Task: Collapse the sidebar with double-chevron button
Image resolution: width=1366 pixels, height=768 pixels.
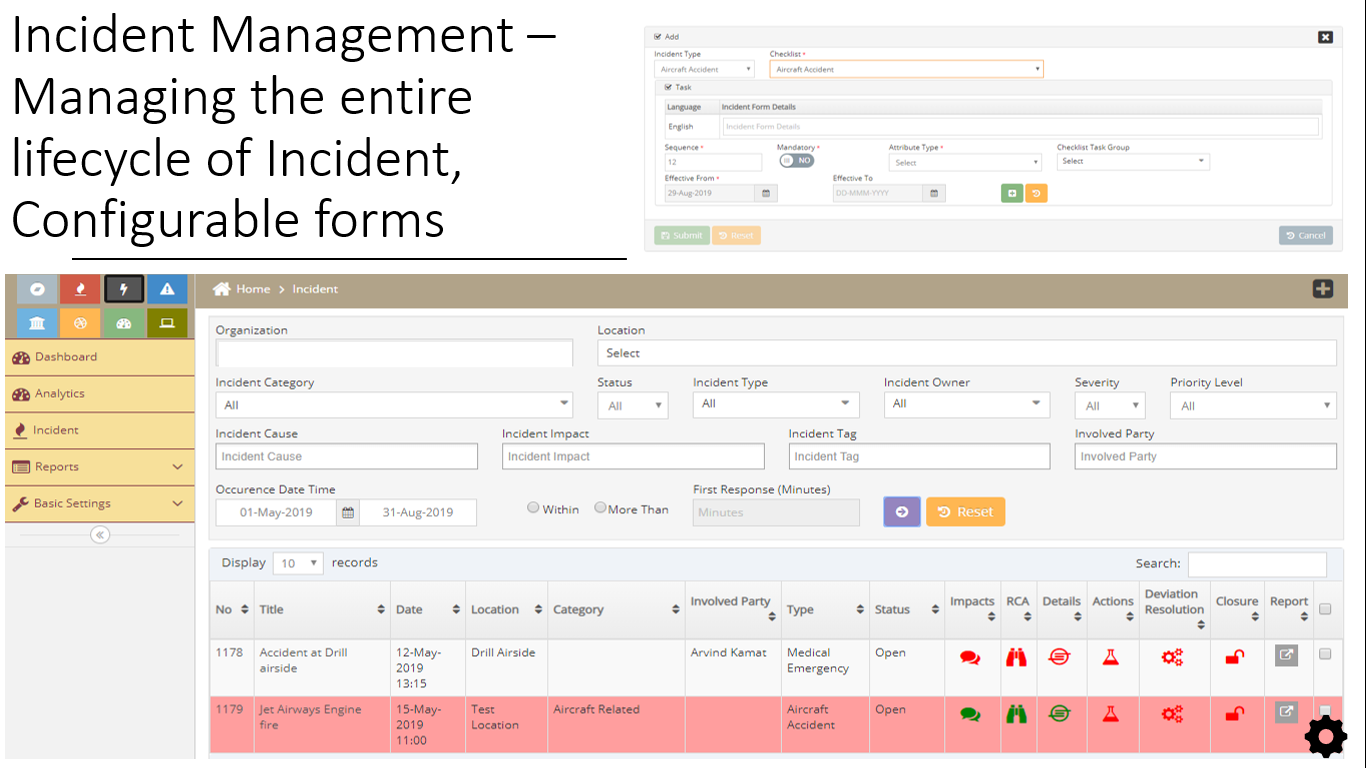Action: (100, 535)
